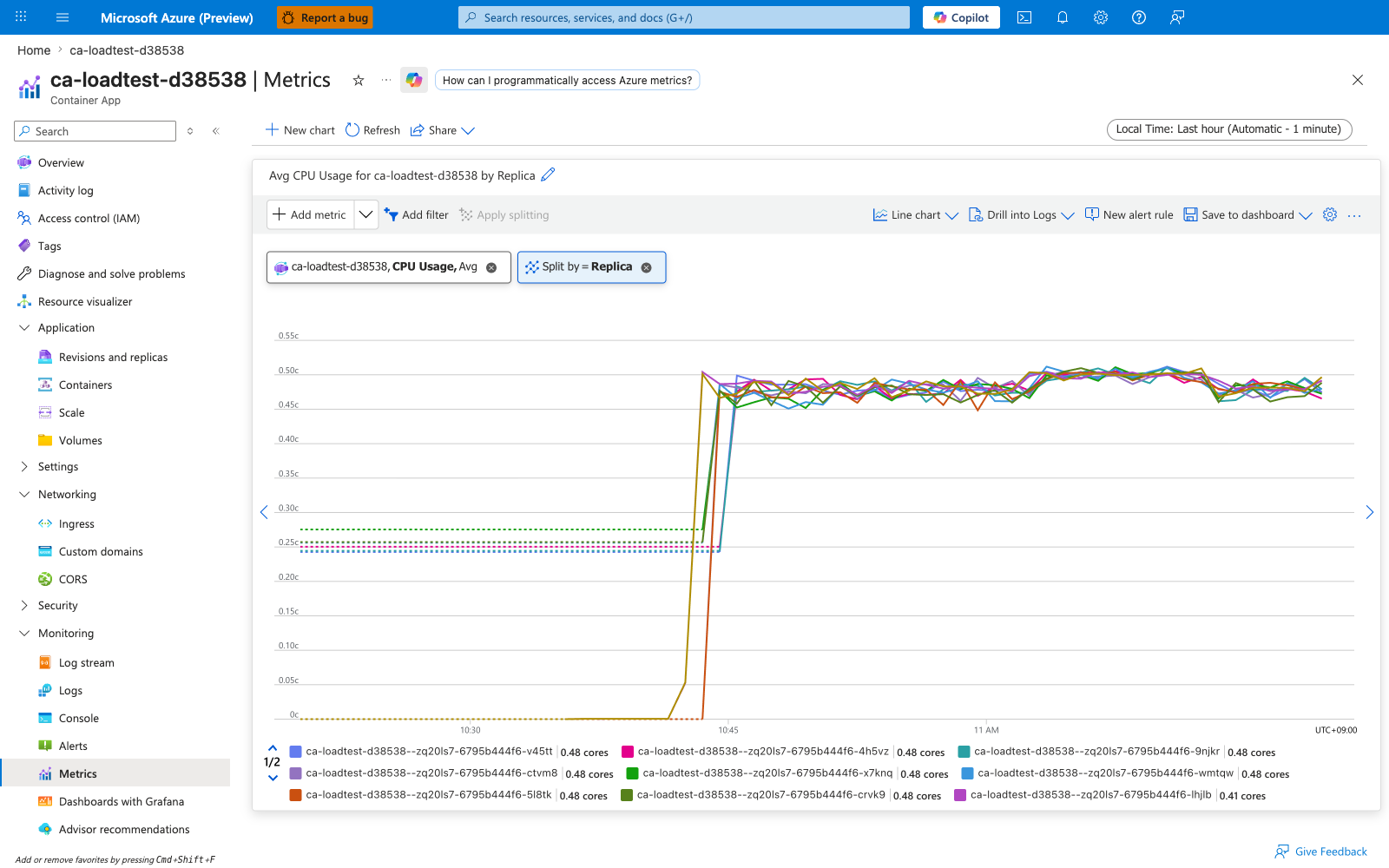Screen dimensions: 1389x868
Task: Create a New alert rule
Action: [x=1129, y=214]
